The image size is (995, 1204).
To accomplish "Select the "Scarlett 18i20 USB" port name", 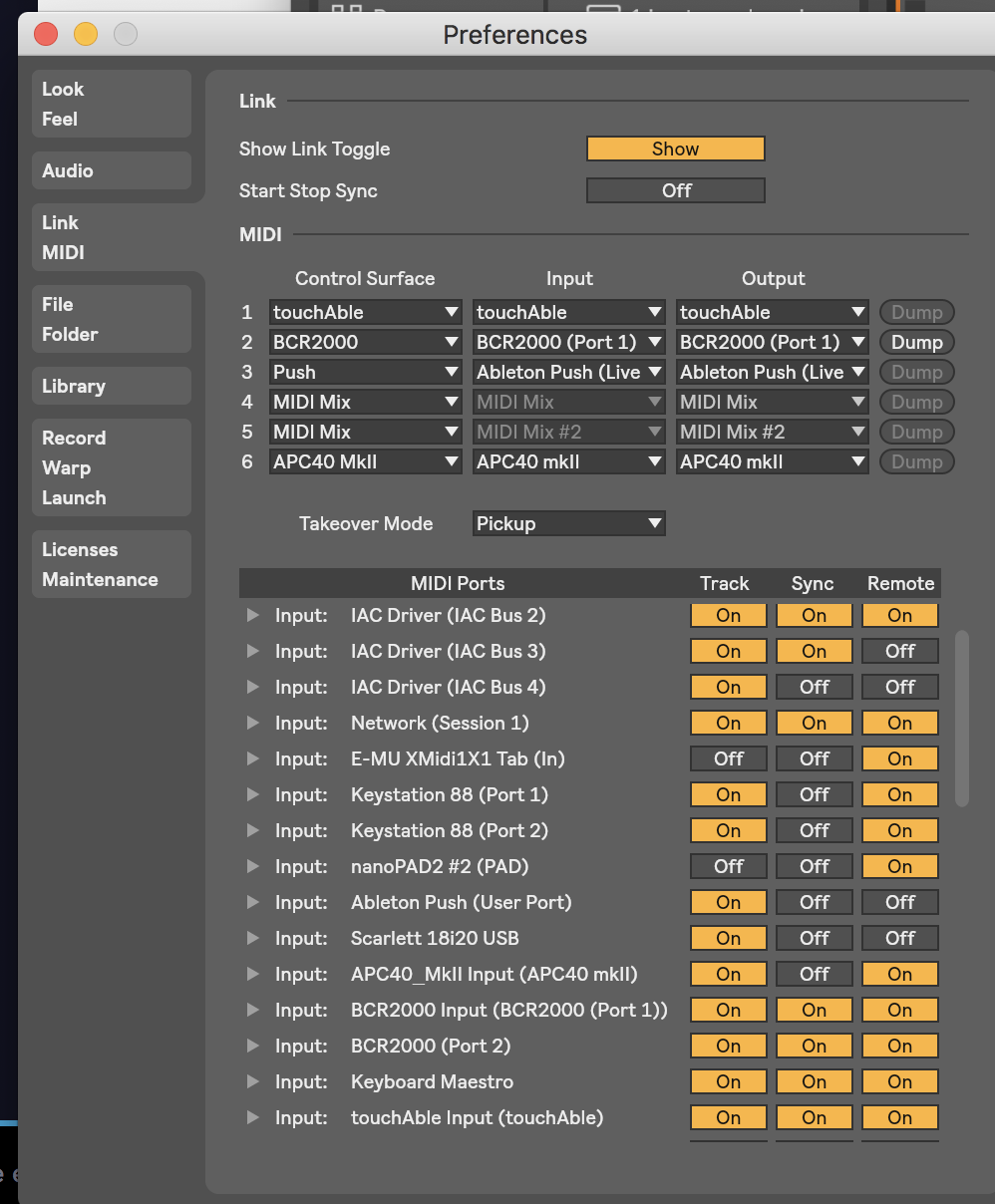I will pos(435,938).
